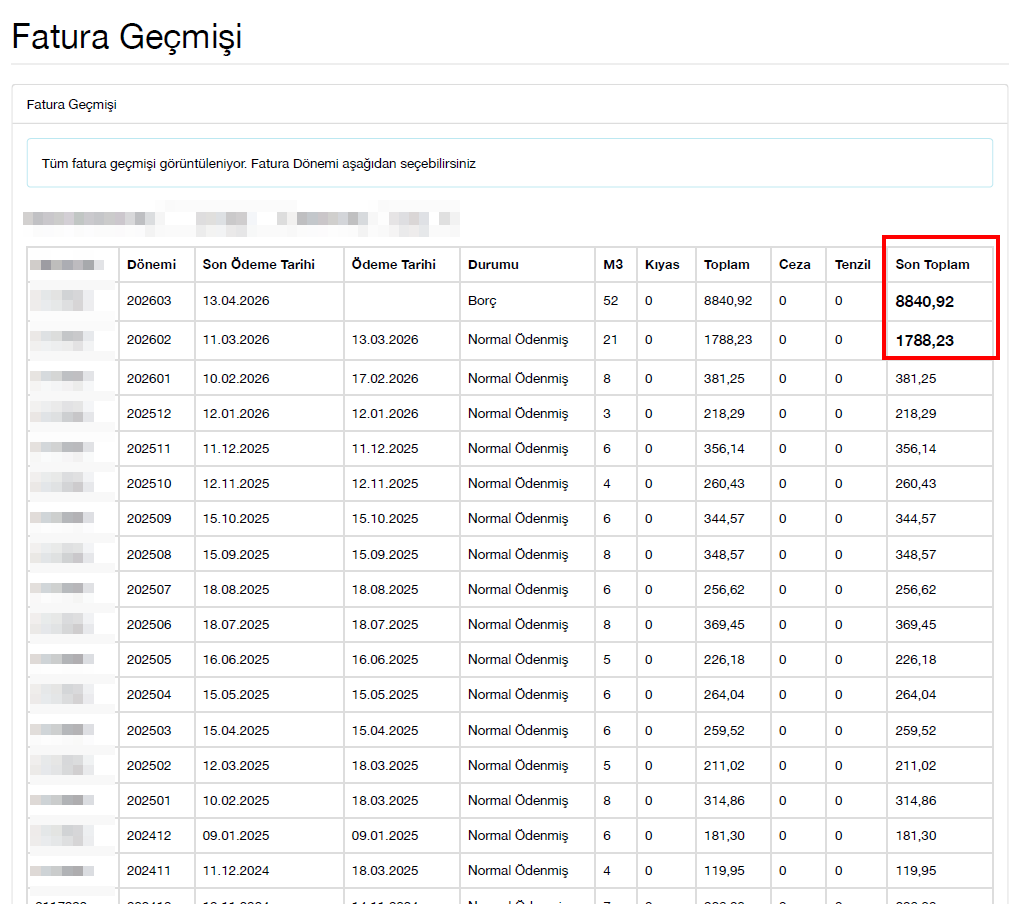Click Toplam value 369,45
The image size is (1021, 904).
724,625
